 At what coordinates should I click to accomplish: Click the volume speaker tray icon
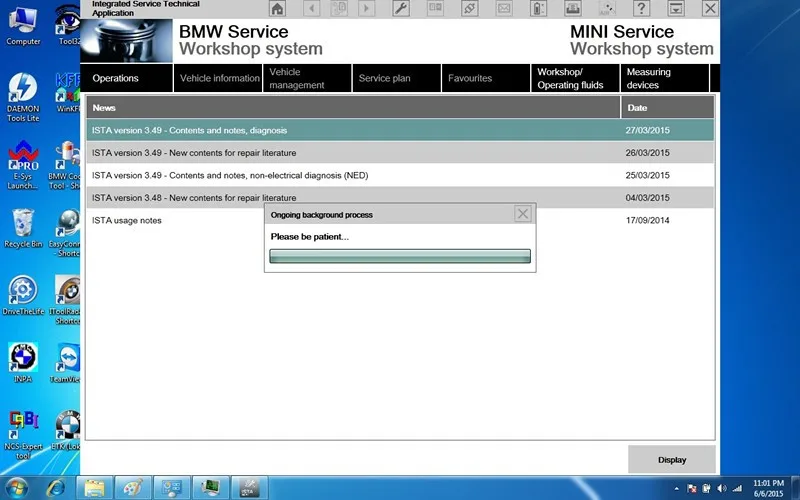coord(721,488)
